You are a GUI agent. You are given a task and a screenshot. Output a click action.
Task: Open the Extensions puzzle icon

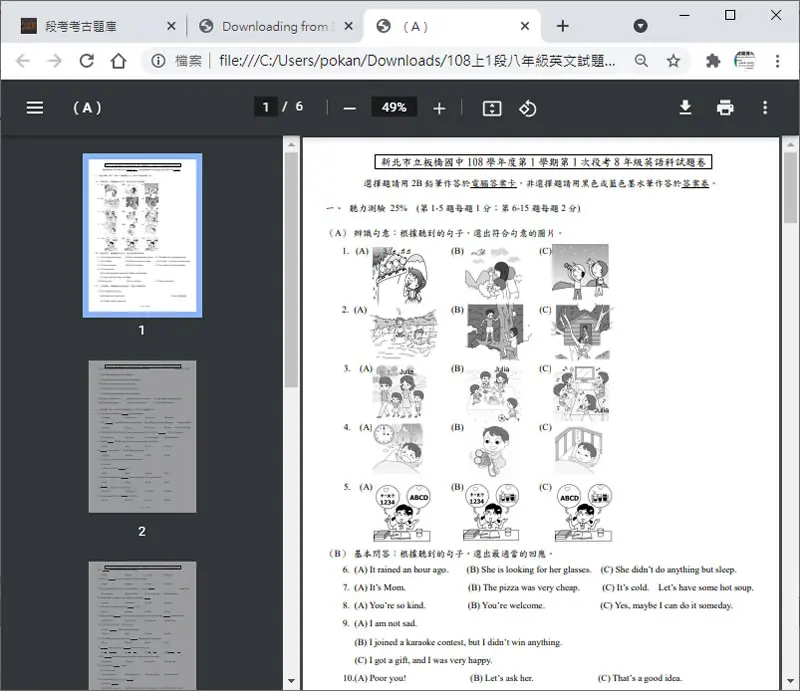point(713,61)
